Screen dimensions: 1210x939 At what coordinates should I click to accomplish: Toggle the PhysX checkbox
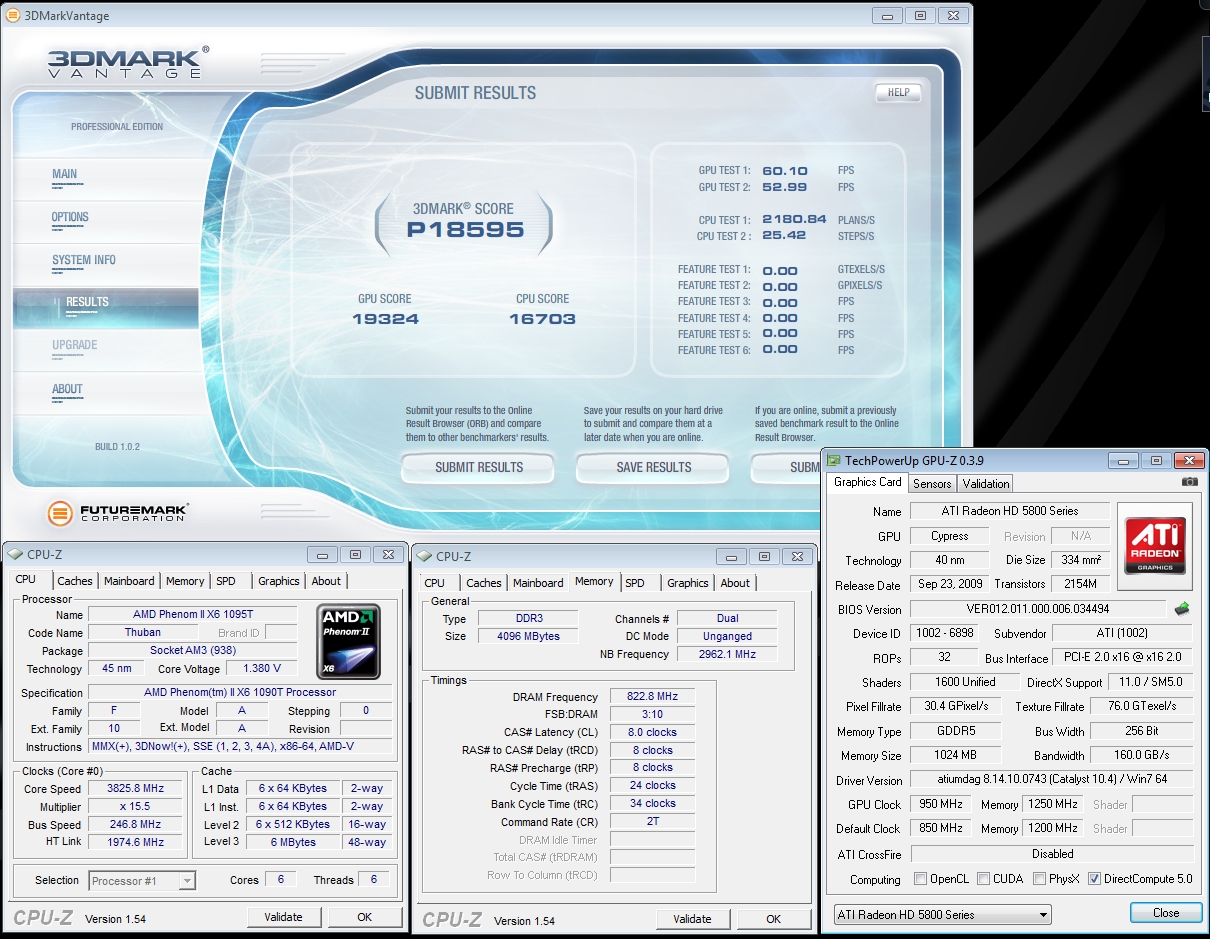point(1040,879)
